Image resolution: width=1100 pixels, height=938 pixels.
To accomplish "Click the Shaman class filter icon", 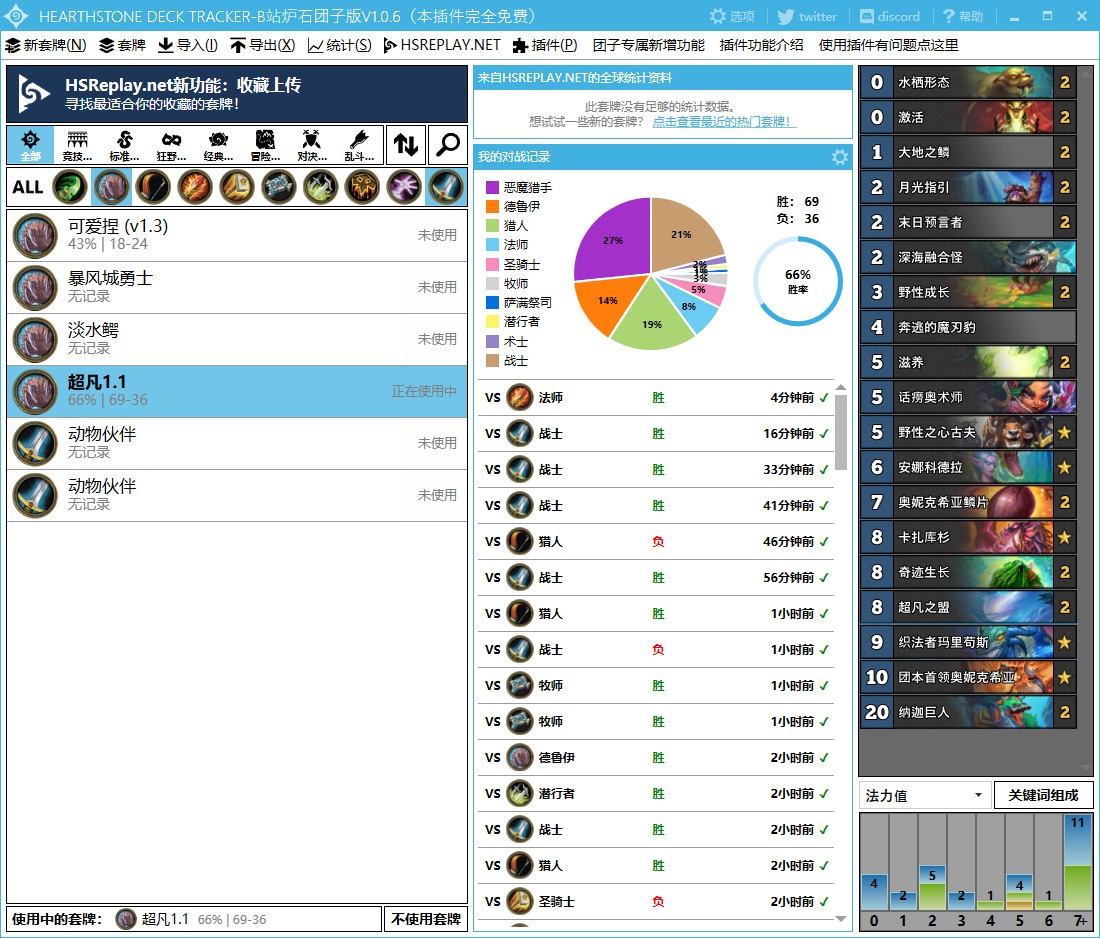I will (363, 187).
